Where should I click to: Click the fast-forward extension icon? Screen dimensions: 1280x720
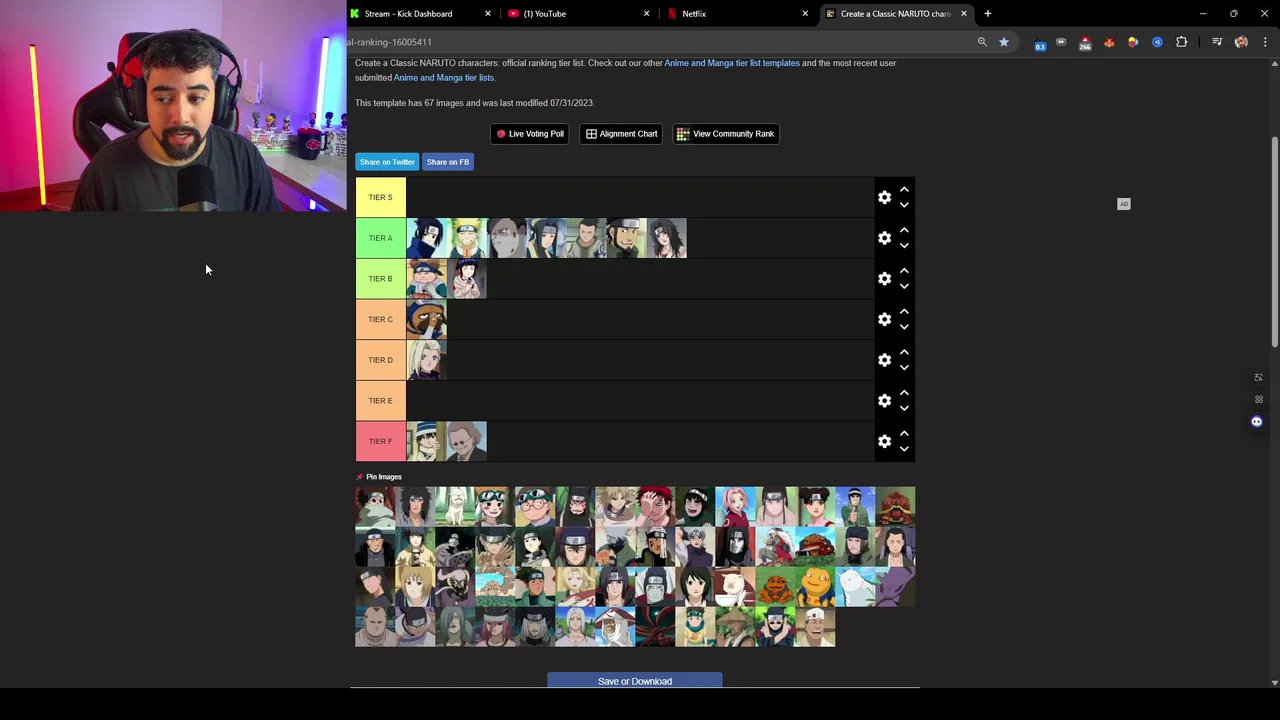1061,42
